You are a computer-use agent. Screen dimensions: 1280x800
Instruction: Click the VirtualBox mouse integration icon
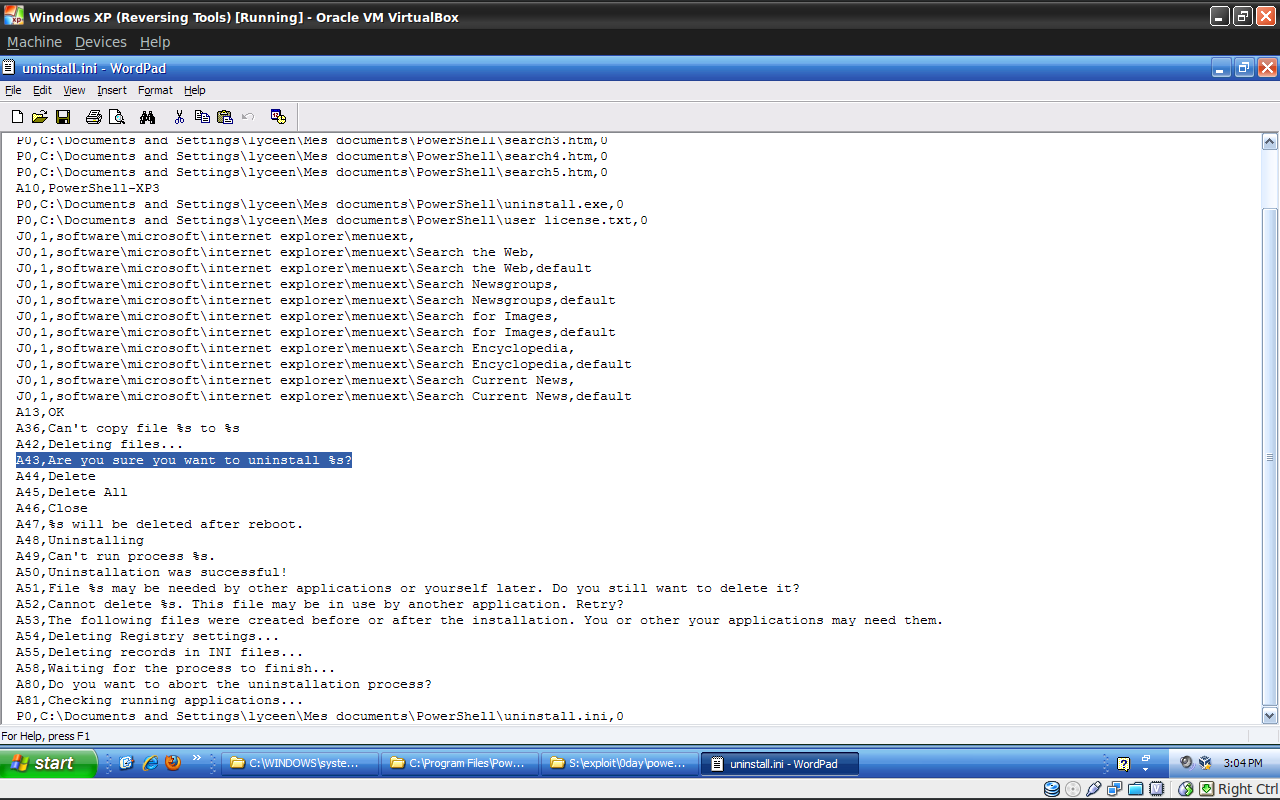[1186, 789]
